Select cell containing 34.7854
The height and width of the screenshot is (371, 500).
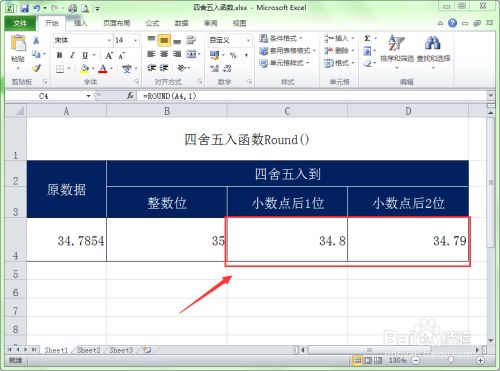coord(67,240)
